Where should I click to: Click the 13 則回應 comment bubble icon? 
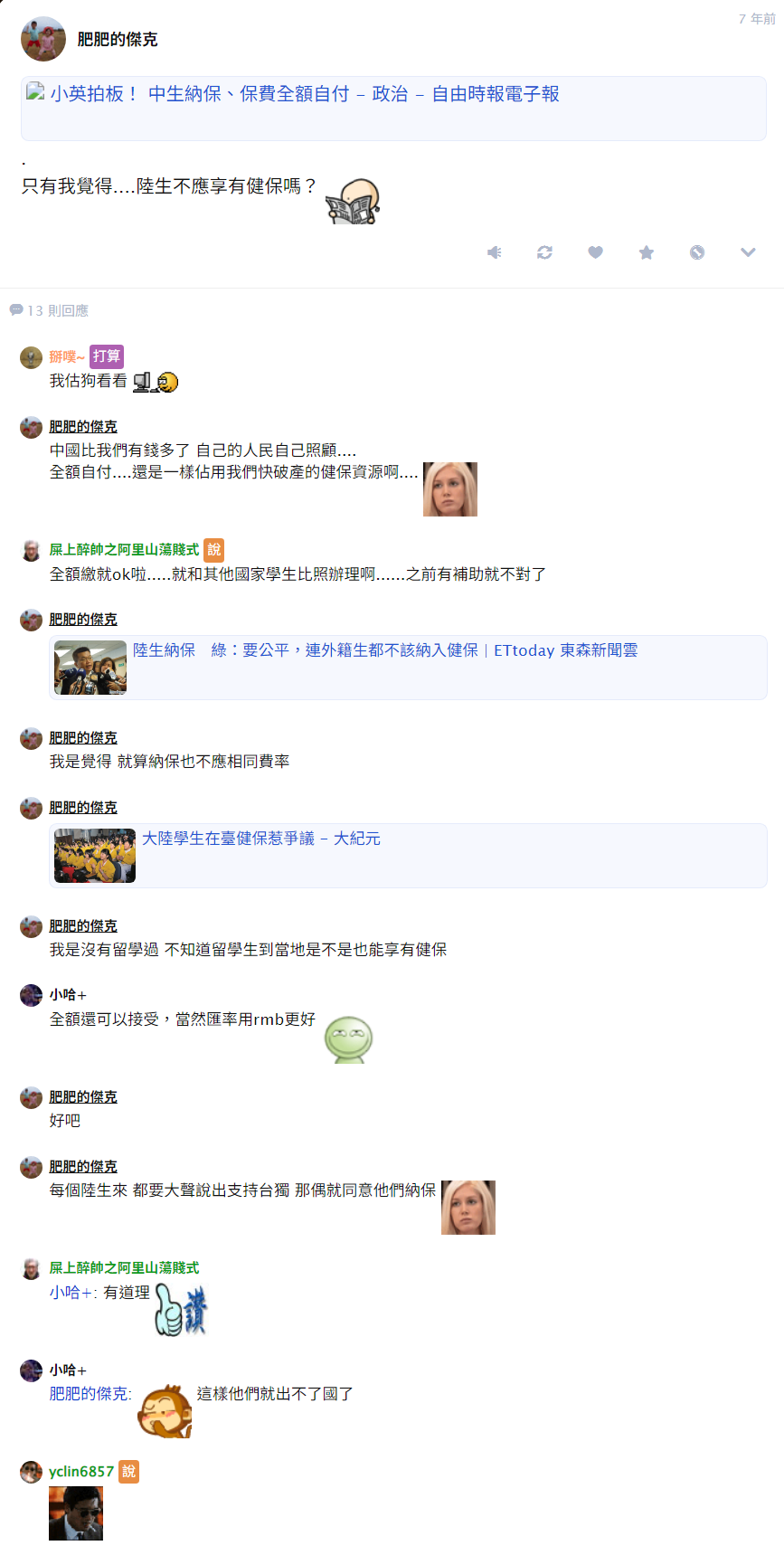[x=15, y=310]
